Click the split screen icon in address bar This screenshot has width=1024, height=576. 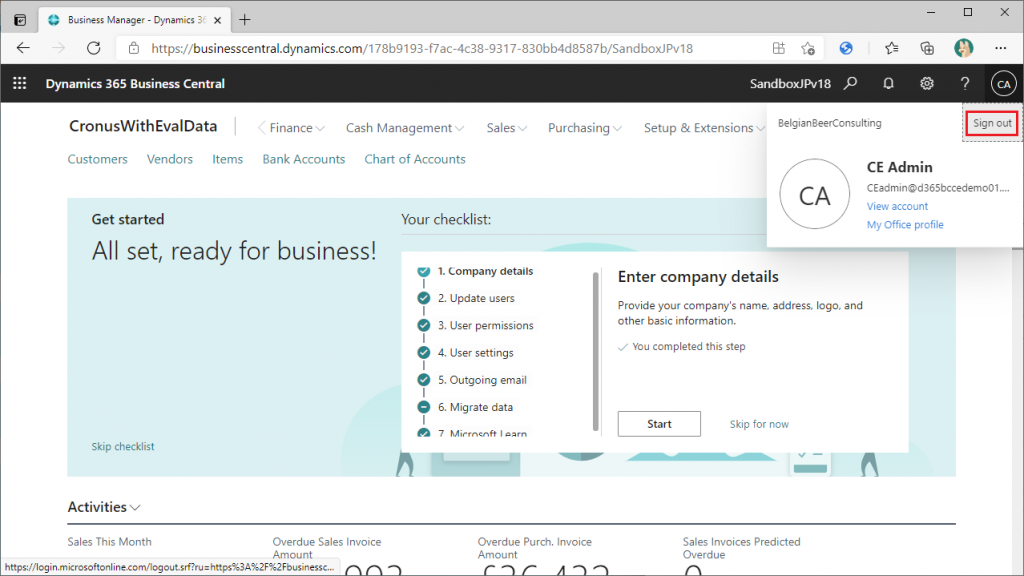click(778, 48)
